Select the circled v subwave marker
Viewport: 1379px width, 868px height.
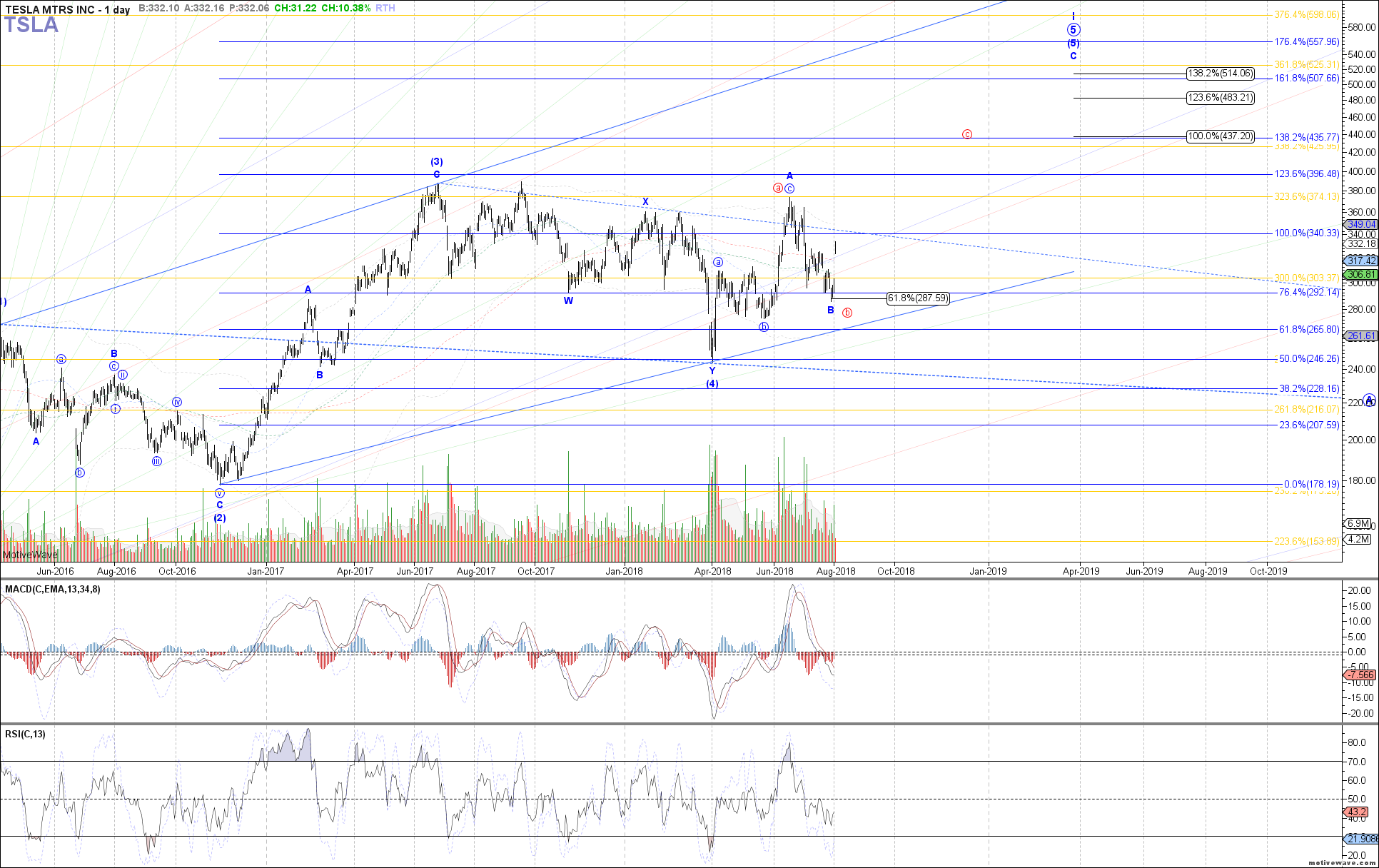[x=220, y=493]
